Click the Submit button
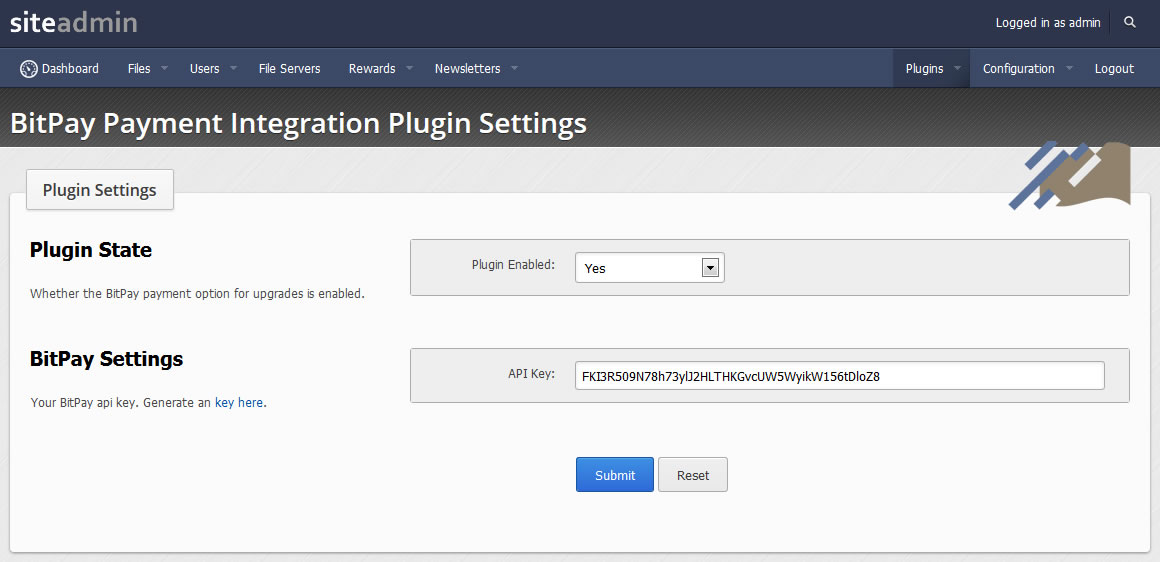This screenshot has height=562, width=1160. coord(615,475)
